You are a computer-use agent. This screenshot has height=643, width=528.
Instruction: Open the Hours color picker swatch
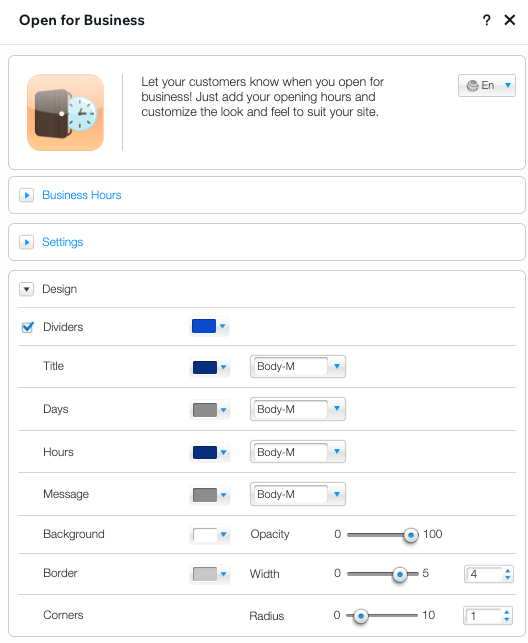(209, 452)
